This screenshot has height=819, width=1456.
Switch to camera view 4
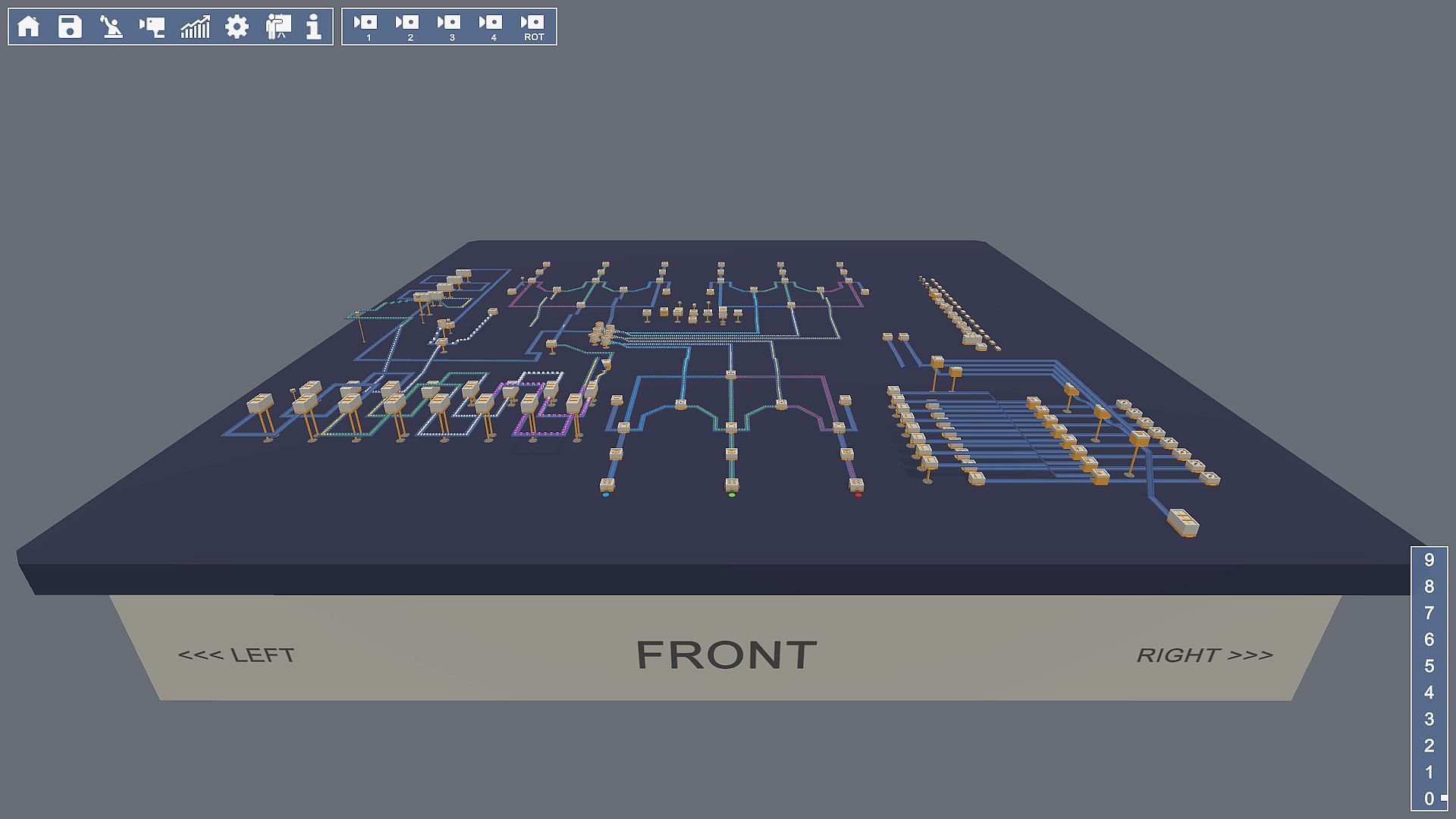[491, 27]
